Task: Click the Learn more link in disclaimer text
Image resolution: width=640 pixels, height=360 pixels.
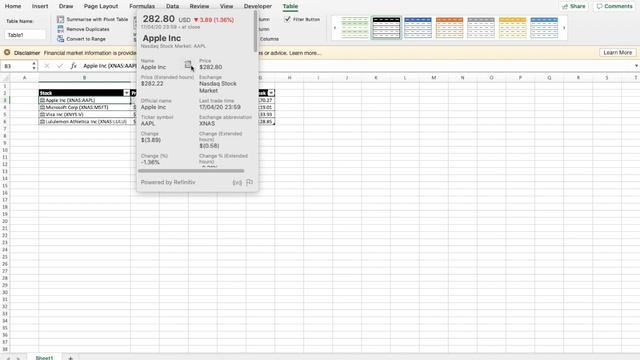Action: click(304, 53)
